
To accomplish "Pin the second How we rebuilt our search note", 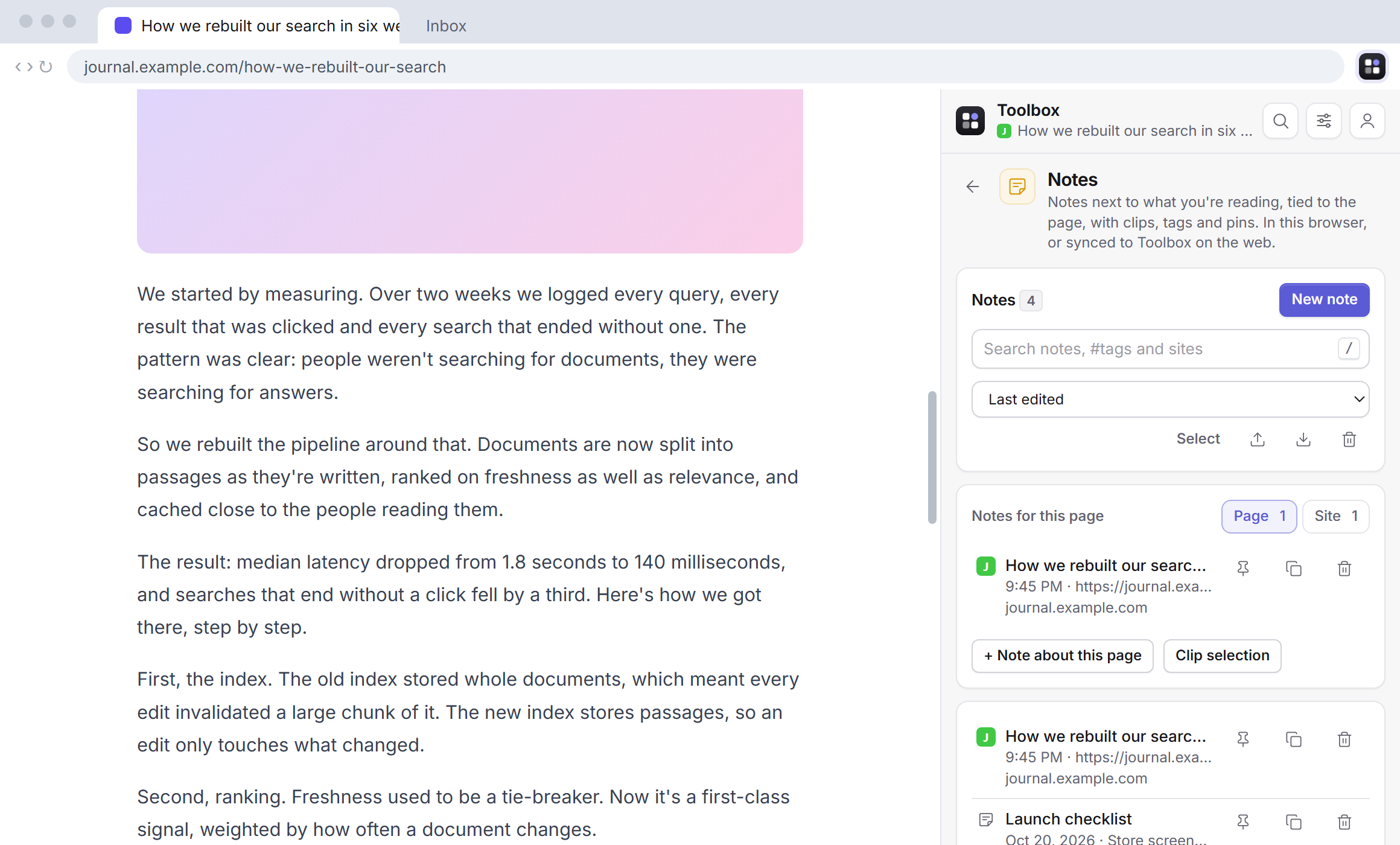I will 1243,739.
